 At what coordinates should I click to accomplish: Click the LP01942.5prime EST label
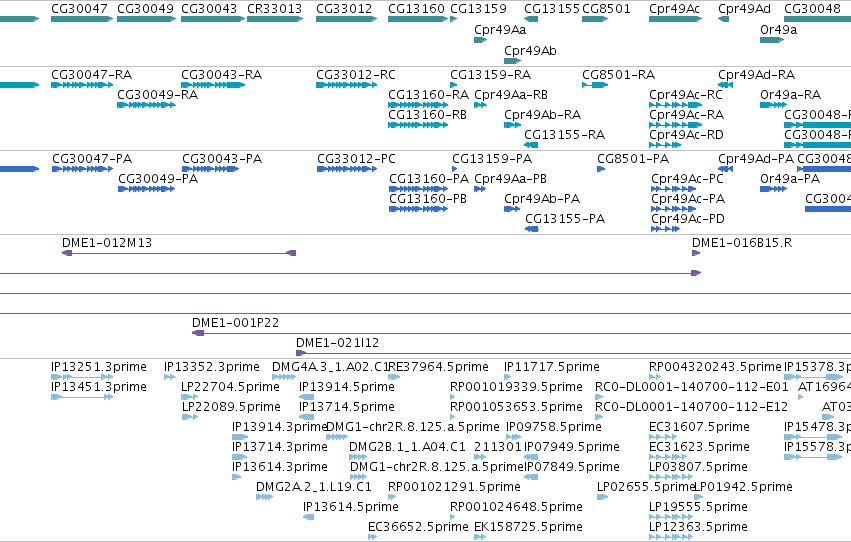pyautogui.click(x=744, y=487)
